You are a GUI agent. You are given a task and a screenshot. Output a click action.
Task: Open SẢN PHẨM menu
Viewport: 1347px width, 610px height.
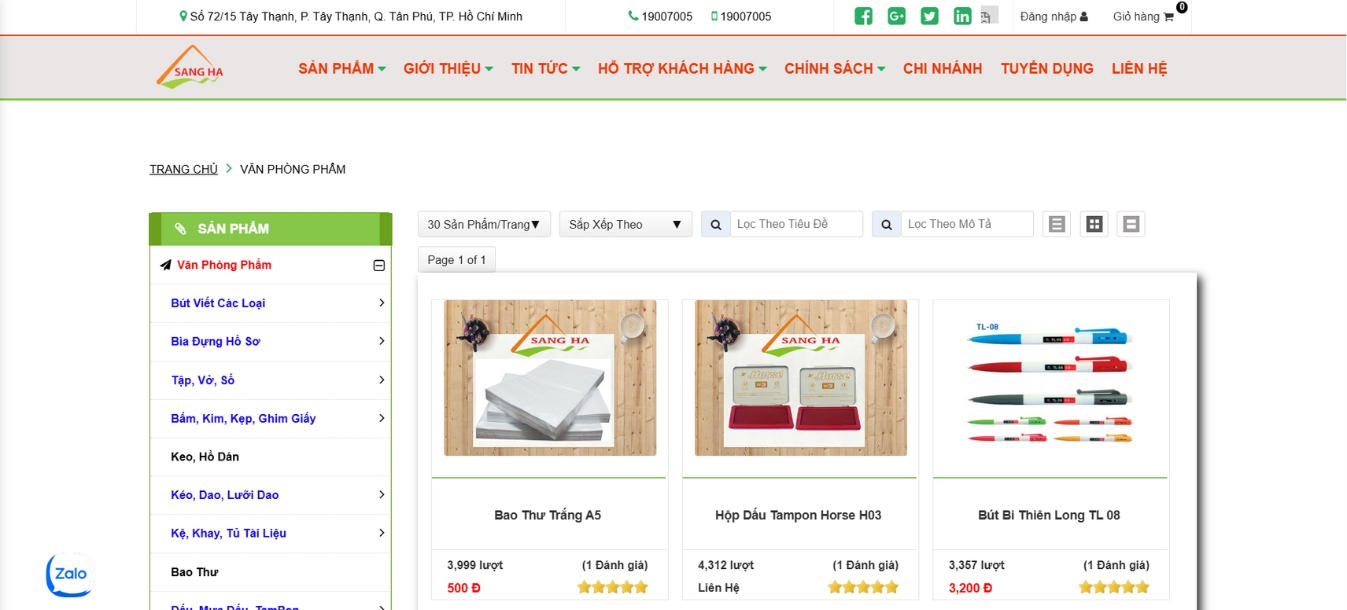342,68
